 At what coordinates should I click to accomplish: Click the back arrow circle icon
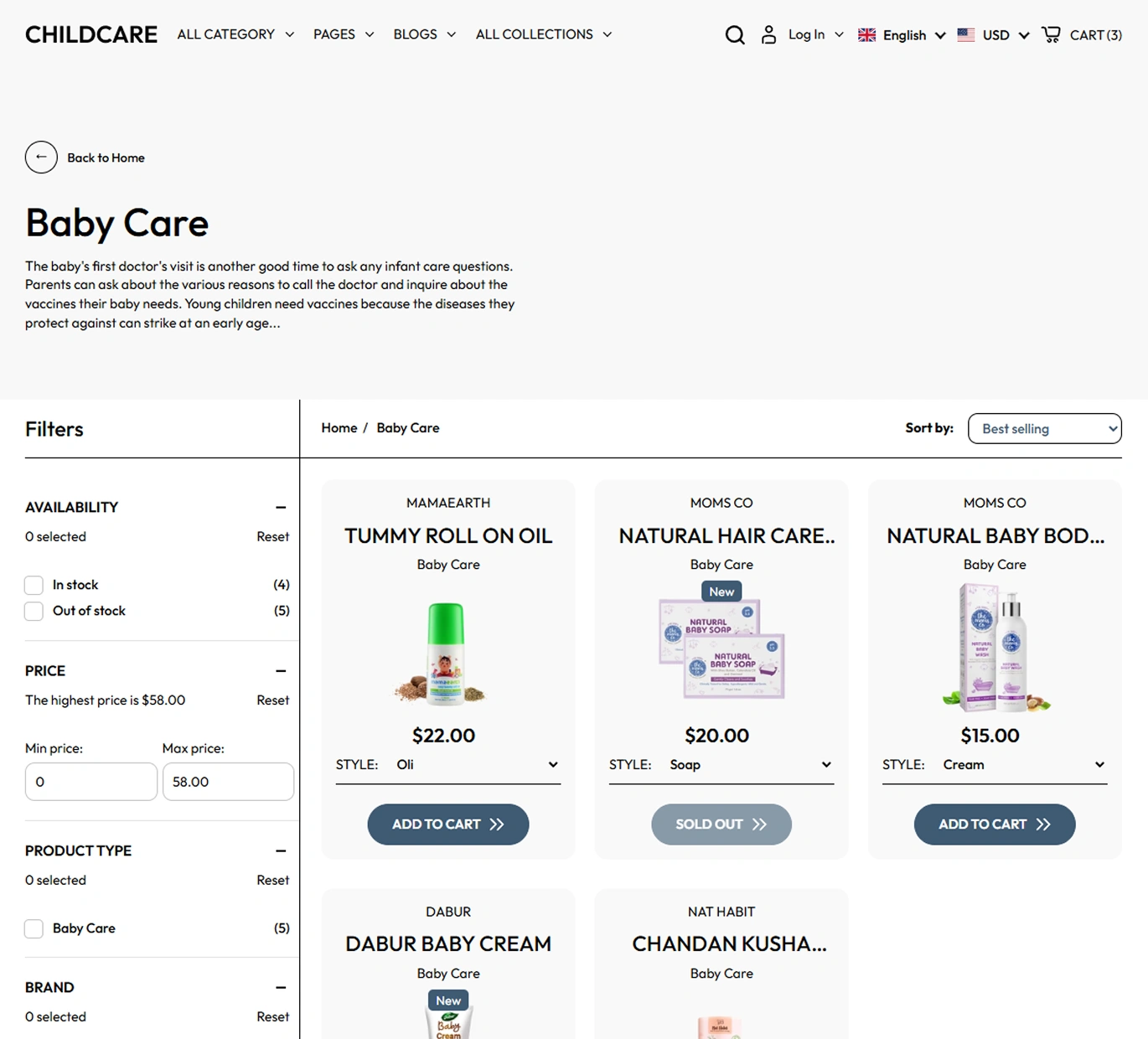coord(41,158)
